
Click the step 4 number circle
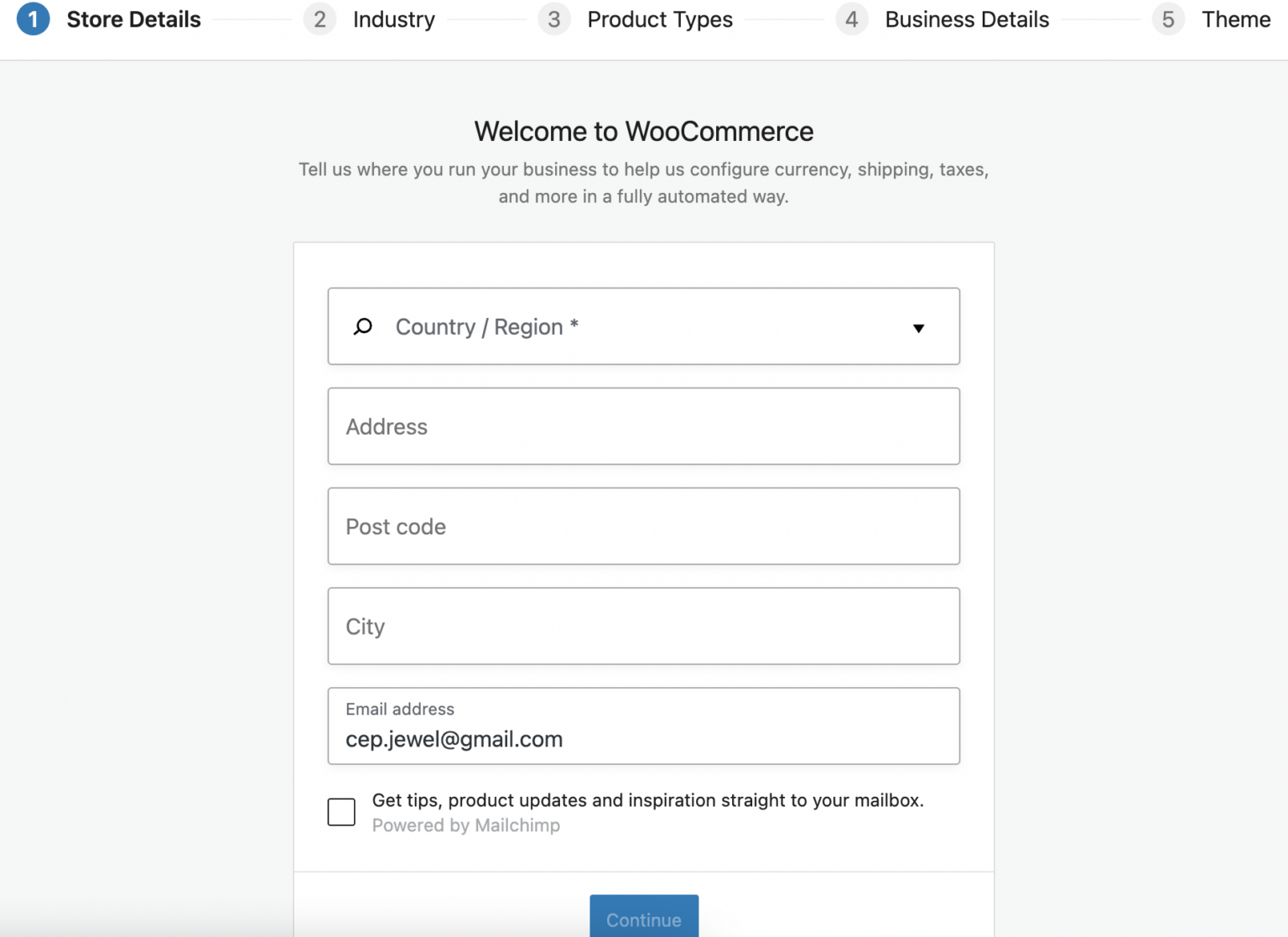click(852, 18)
